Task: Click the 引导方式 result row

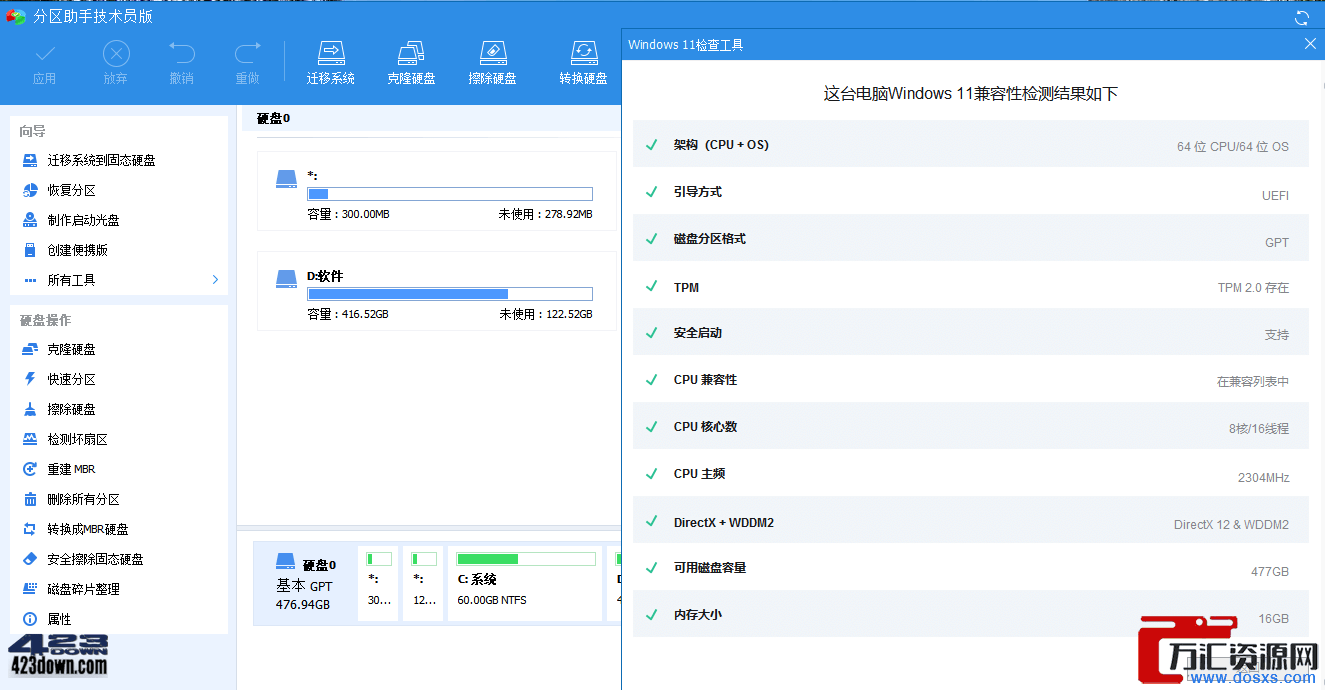Action: point(971,192)
